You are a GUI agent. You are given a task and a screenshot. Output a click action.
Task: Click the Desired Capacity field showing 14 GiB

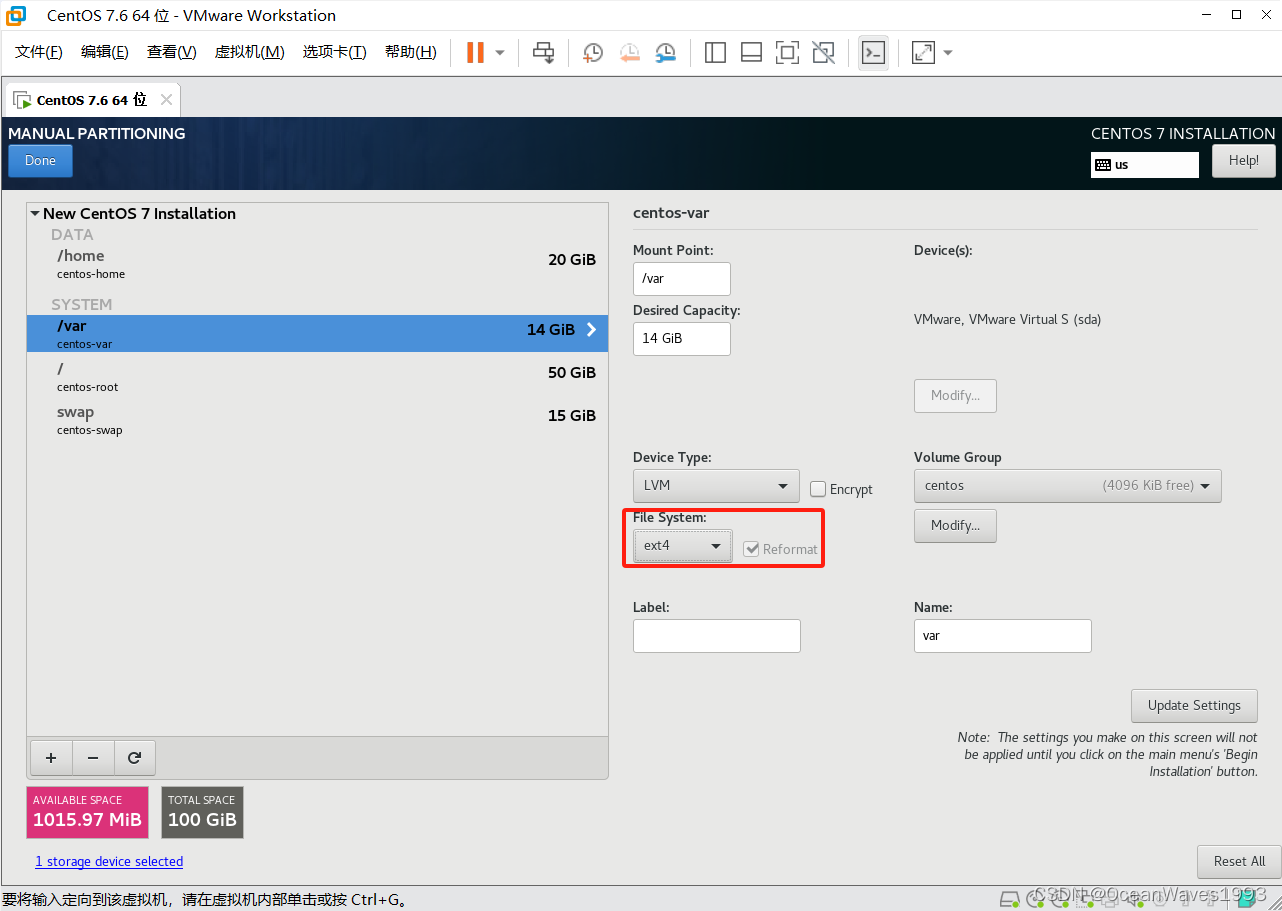pos(682,339)
